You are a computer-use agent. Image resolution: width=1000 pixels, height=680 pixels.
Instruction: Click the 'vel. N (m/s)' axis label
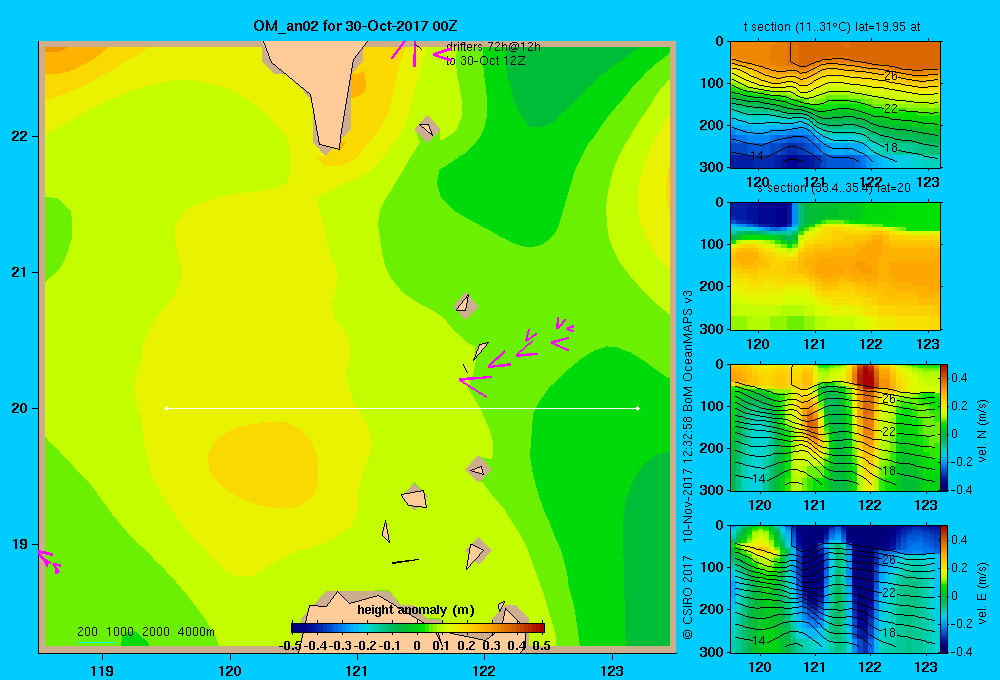[983, 431]
